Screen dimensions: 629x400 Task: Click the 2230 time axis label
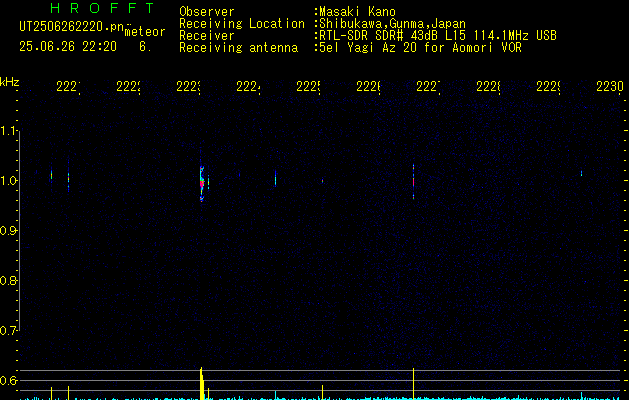610,86
